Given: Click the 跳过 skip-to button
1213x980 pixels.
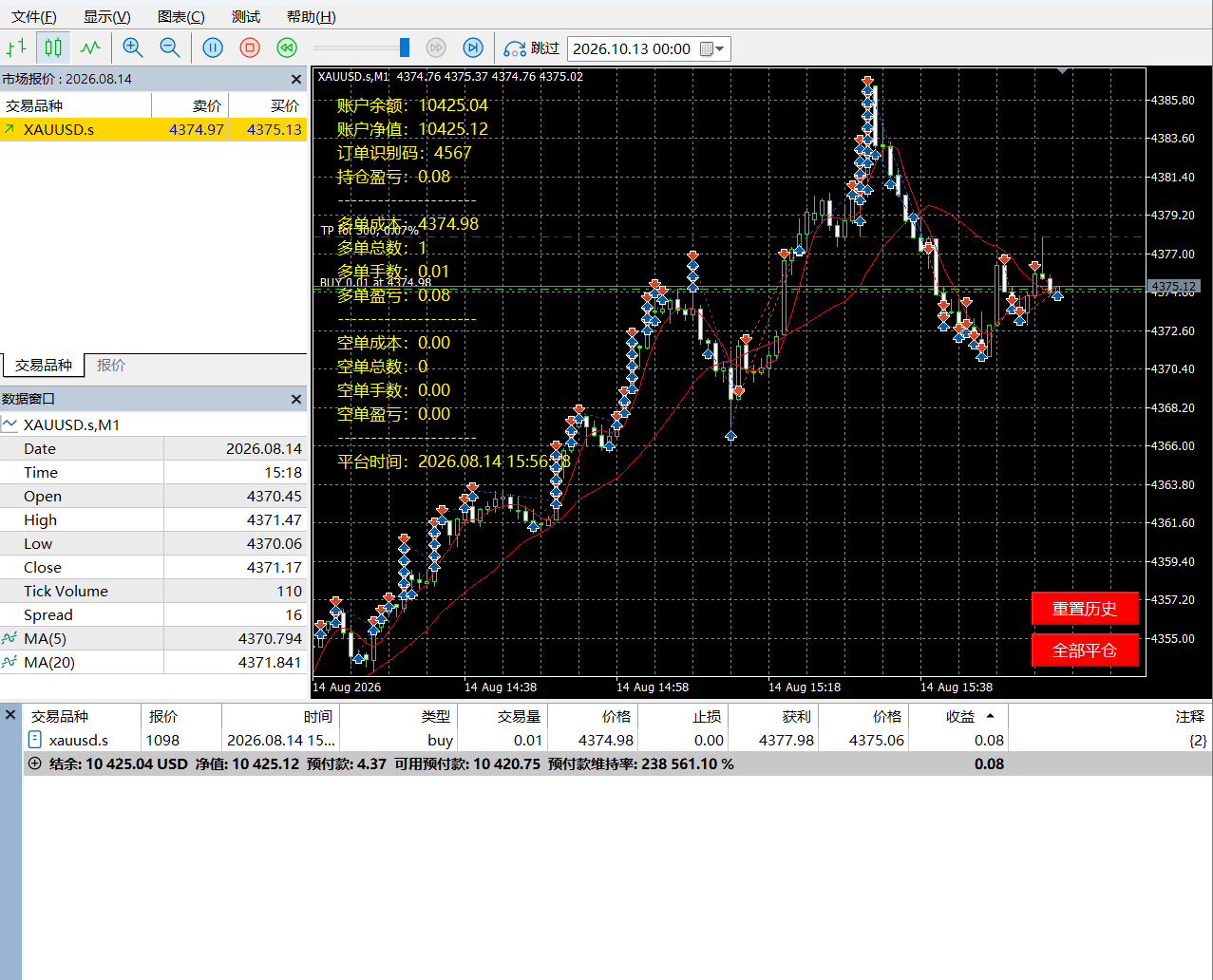Looking at the screenshot, I should 532,48.
